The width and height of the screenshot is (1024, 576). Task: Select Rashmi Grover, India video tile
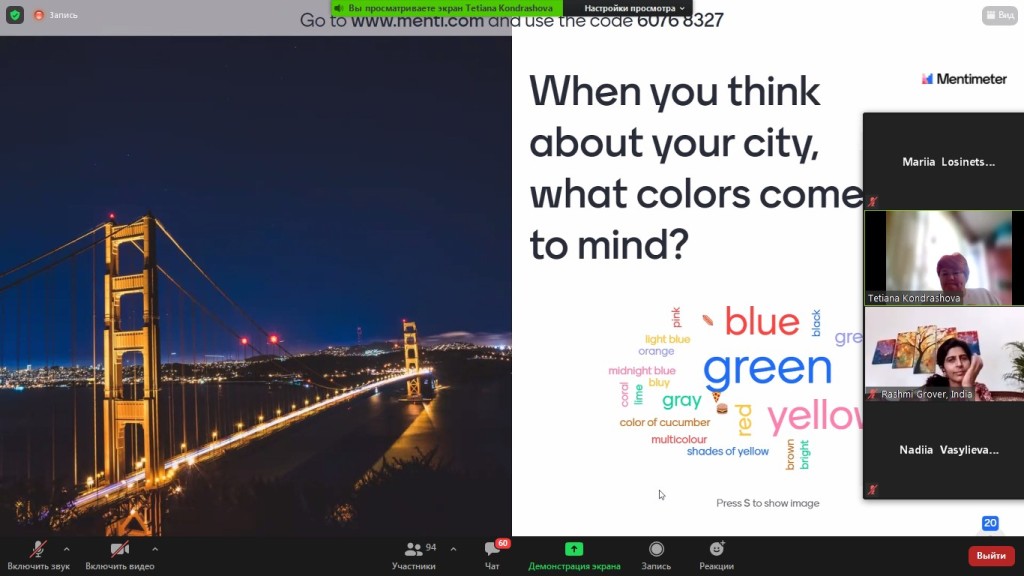944,354
